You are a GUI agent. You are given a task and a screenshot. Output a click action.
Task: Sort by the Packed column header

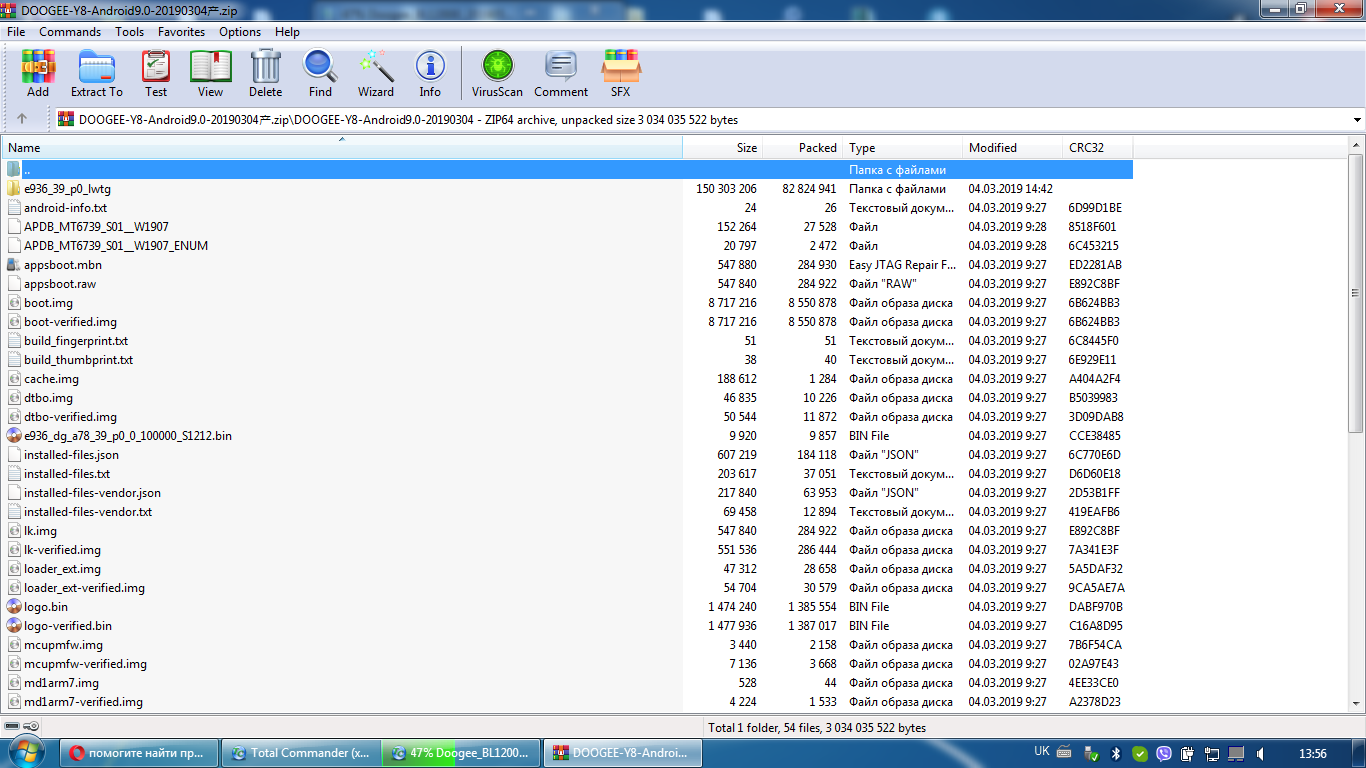coord(802,147)
